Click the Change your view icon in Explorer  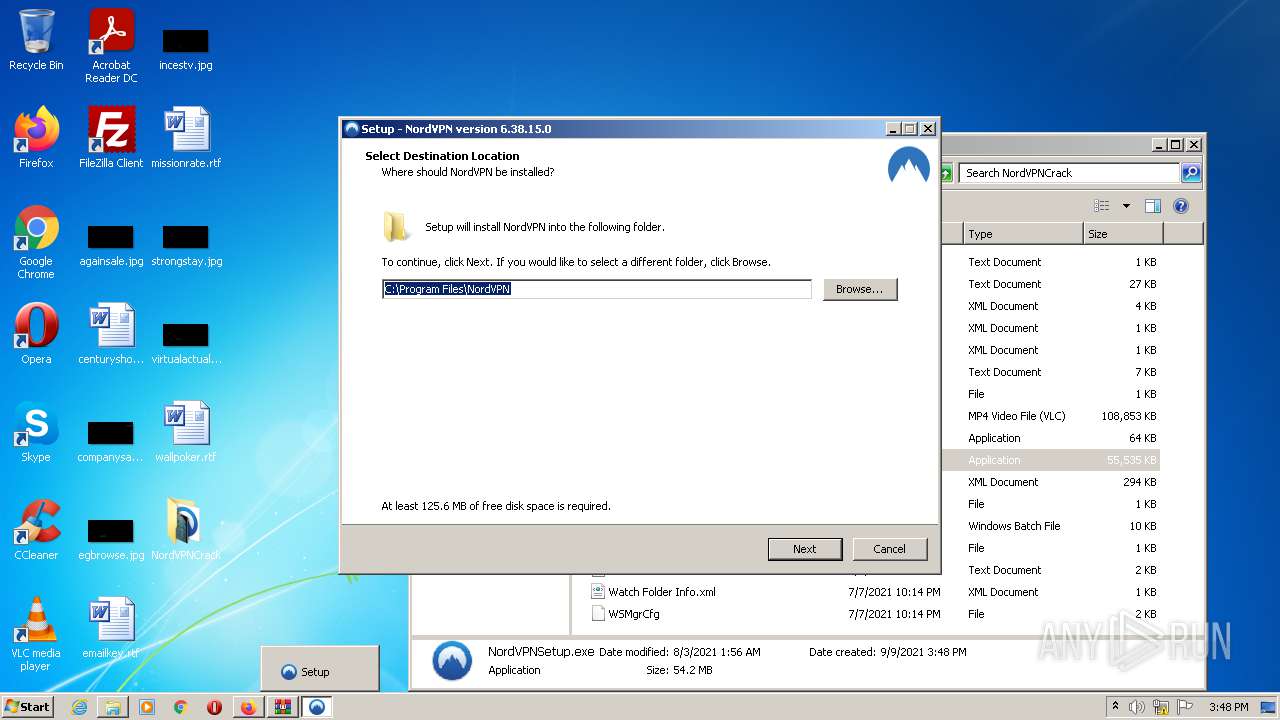coord(1101,206)
